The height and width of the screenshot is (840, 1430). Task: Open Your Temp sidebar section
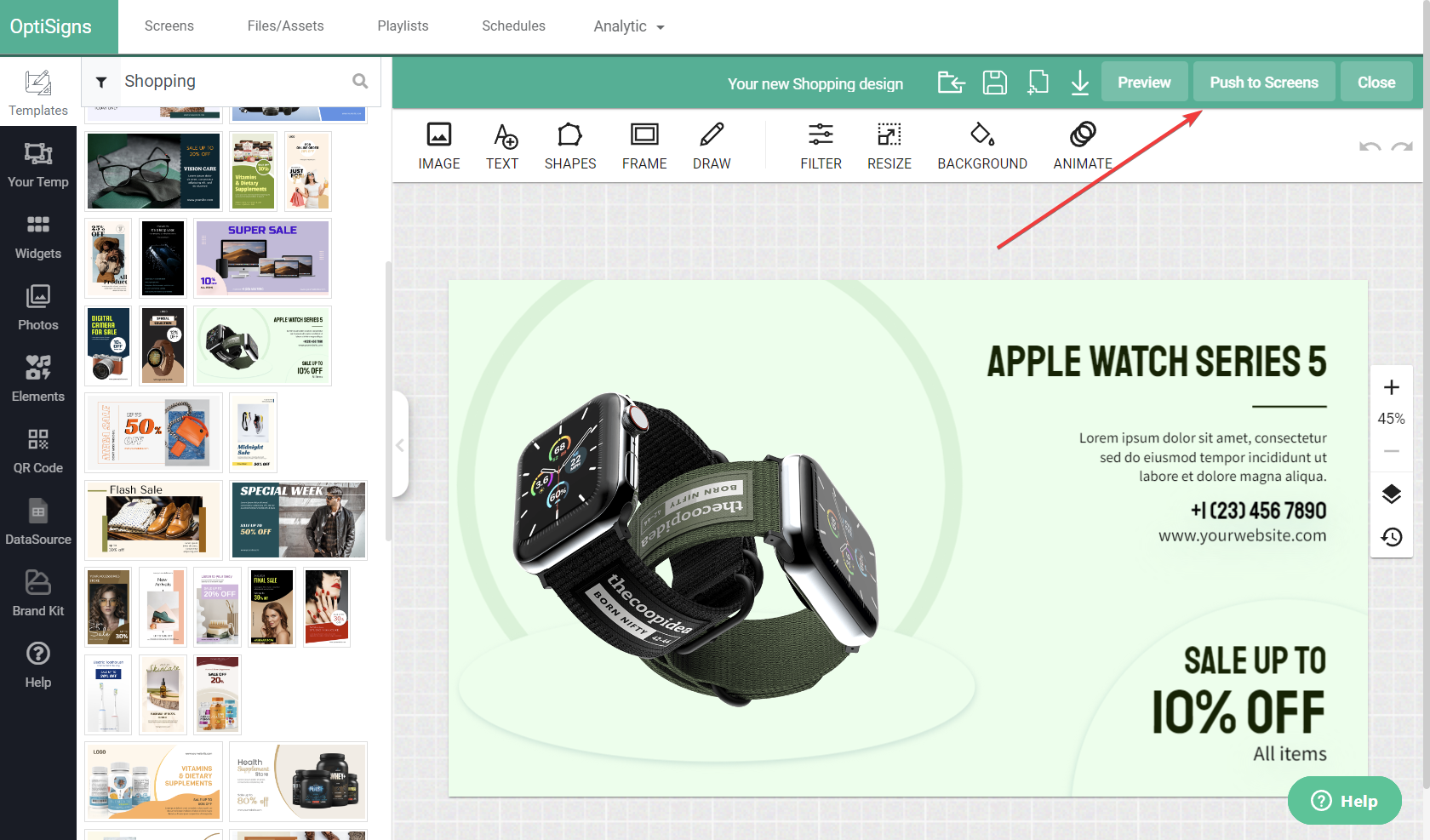coord(38,165)
